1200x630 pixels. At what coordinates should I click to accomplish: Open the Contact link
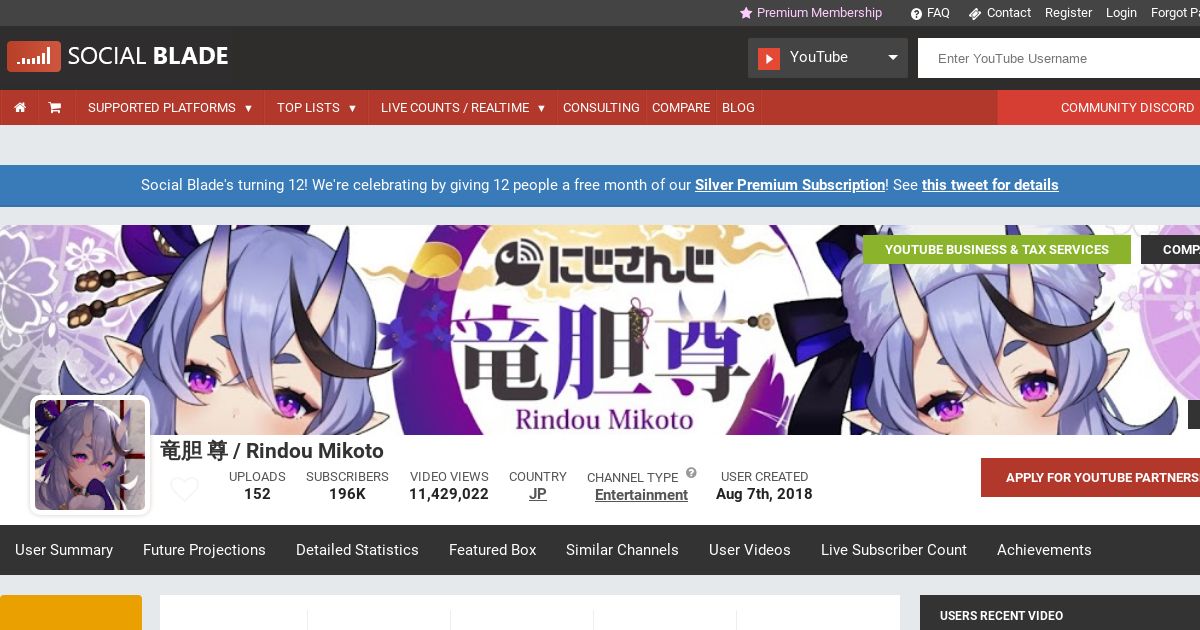(1008, 13)
